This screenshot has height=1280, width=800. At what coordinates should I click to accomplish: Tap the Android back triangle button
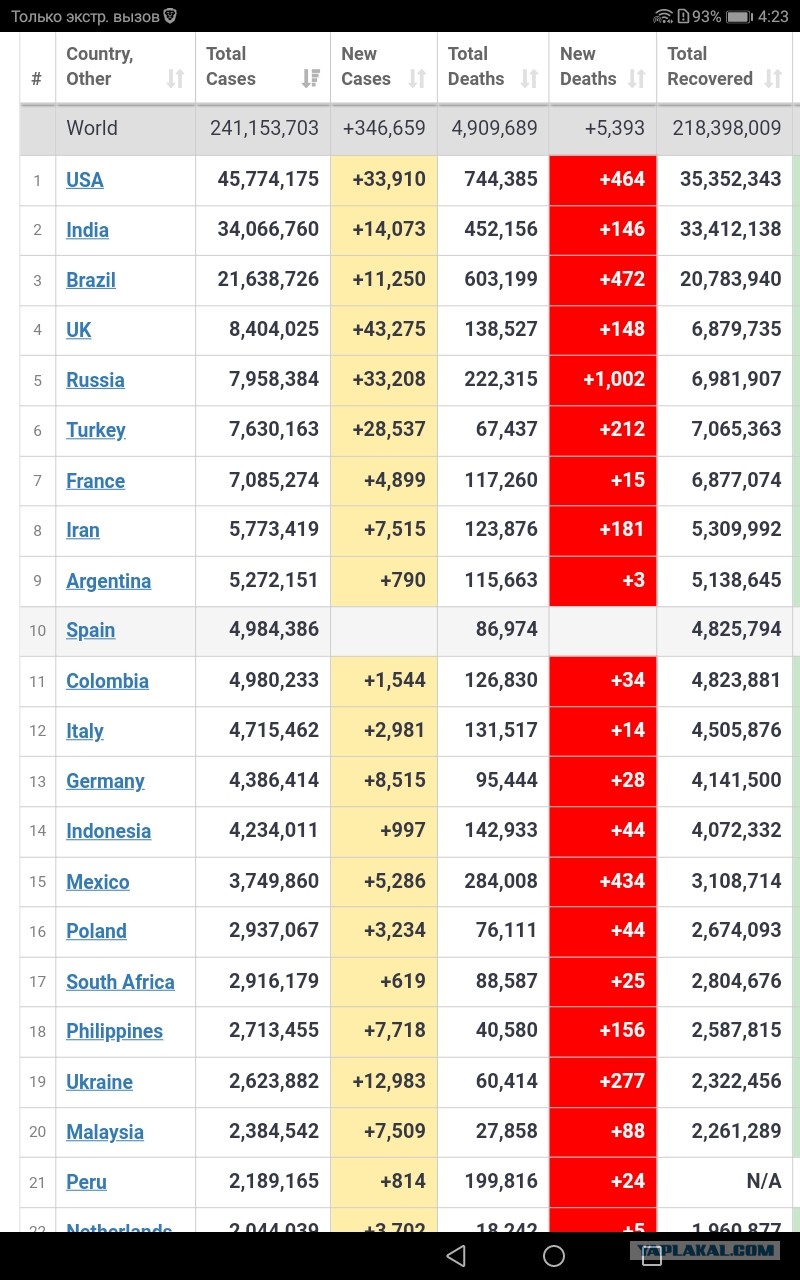coord(456,1255)
